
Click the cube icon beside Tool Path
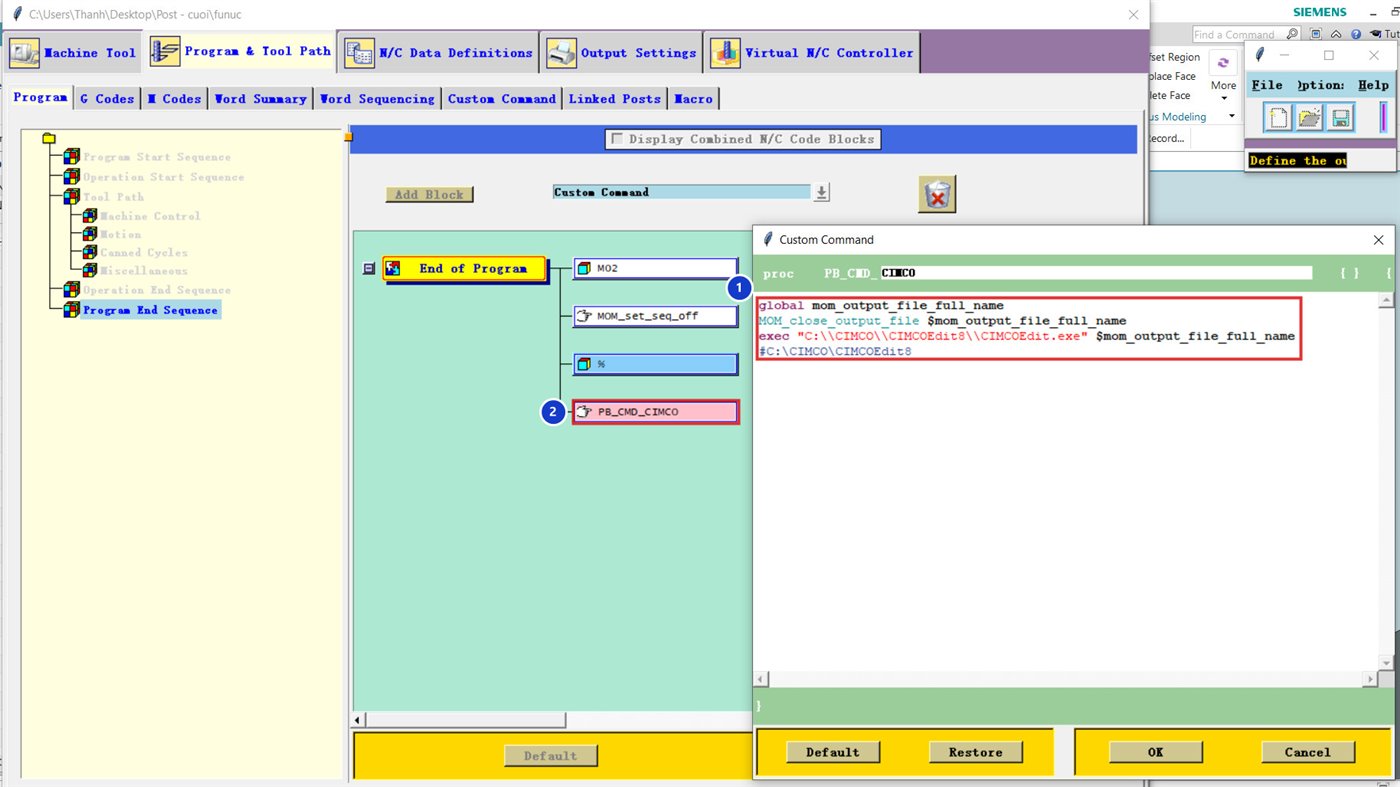[71, 197]
